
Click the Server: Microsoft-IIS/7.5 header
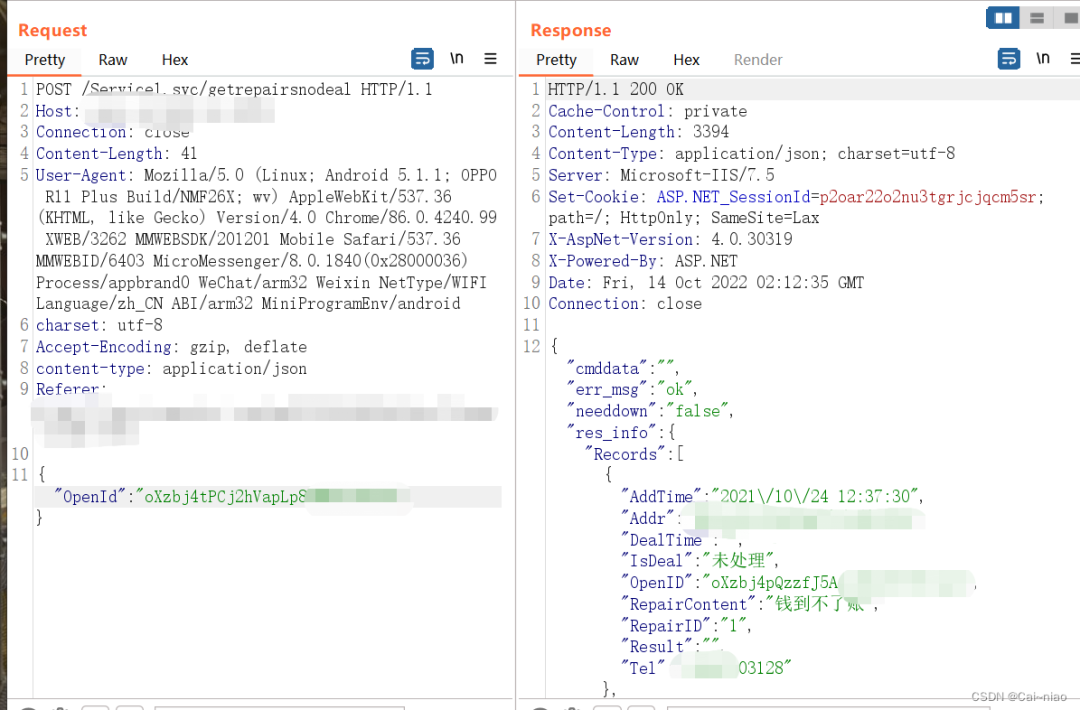tap(661, 175)
